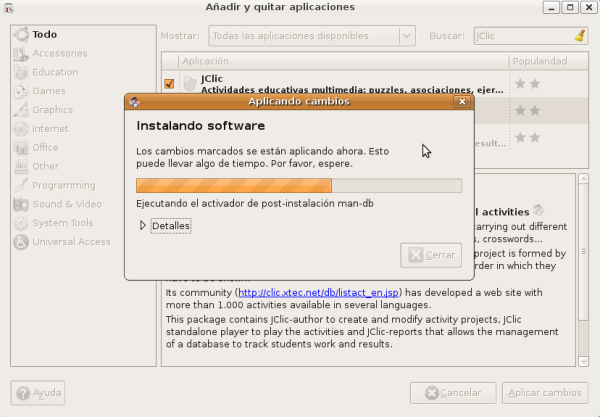
Task: Open the Games category icon
Action: tap(20, 91)
